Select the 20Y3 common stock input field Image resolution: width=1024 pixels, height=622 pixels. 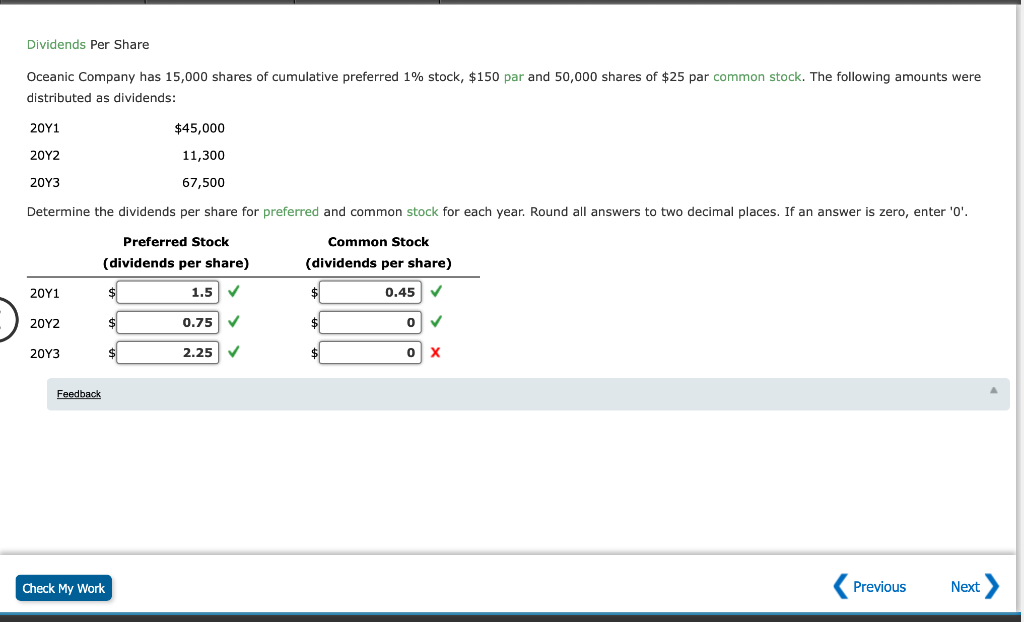coord(370,352)
